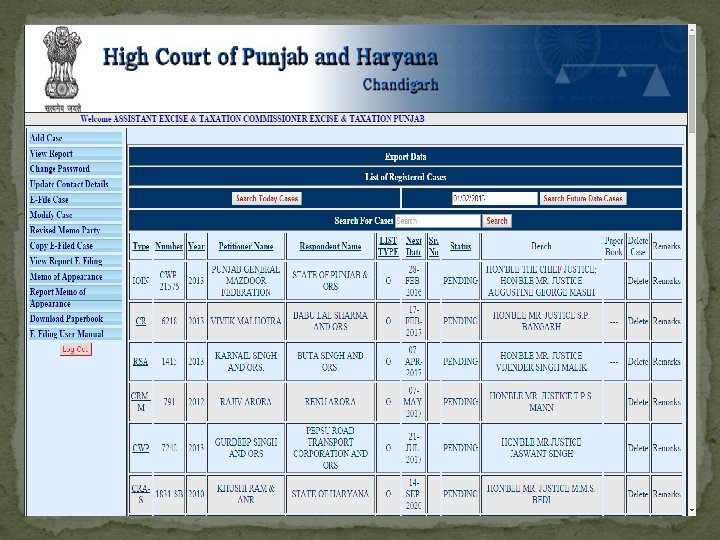The height and width of the screenshot is (540, 720).
Task: Click the List of Registered Cases heading
Action: [x=405, y=177]
